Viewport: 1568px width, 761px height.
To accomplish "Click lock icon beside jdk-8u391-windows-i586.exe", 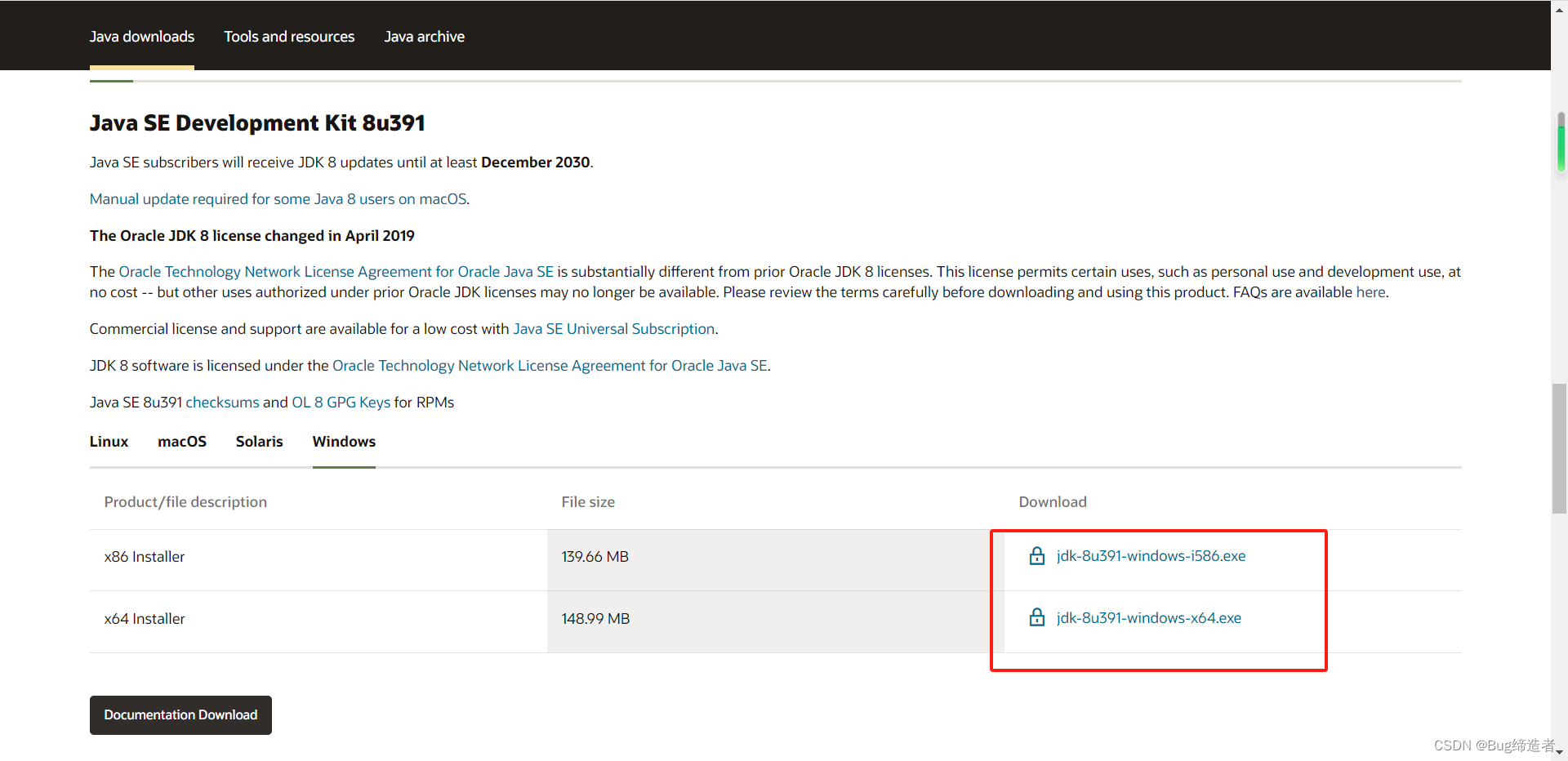I will [x=1036, y=556].
